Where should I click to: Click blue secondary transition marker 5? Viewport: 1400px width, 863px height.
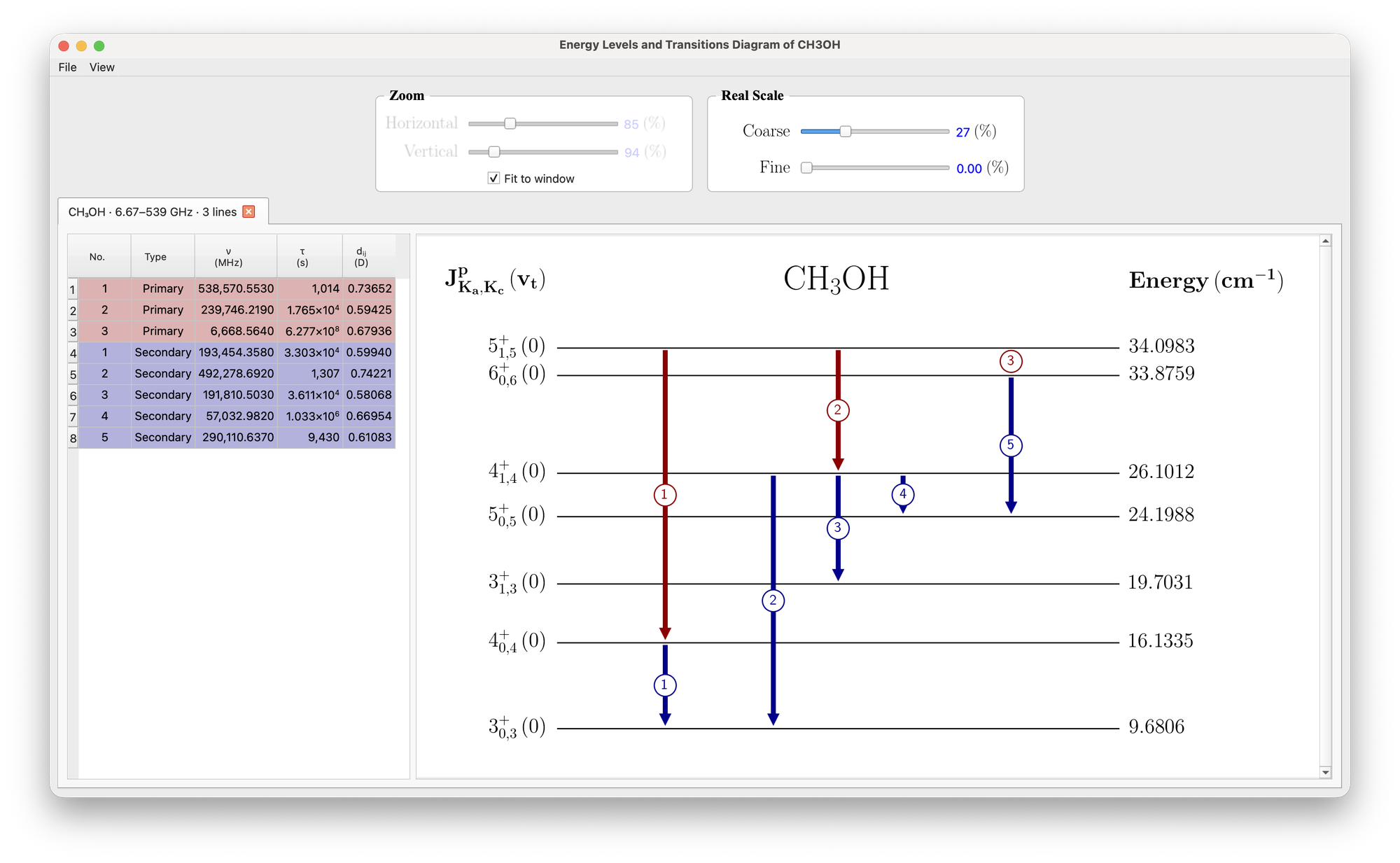[x=1011, y=445]
